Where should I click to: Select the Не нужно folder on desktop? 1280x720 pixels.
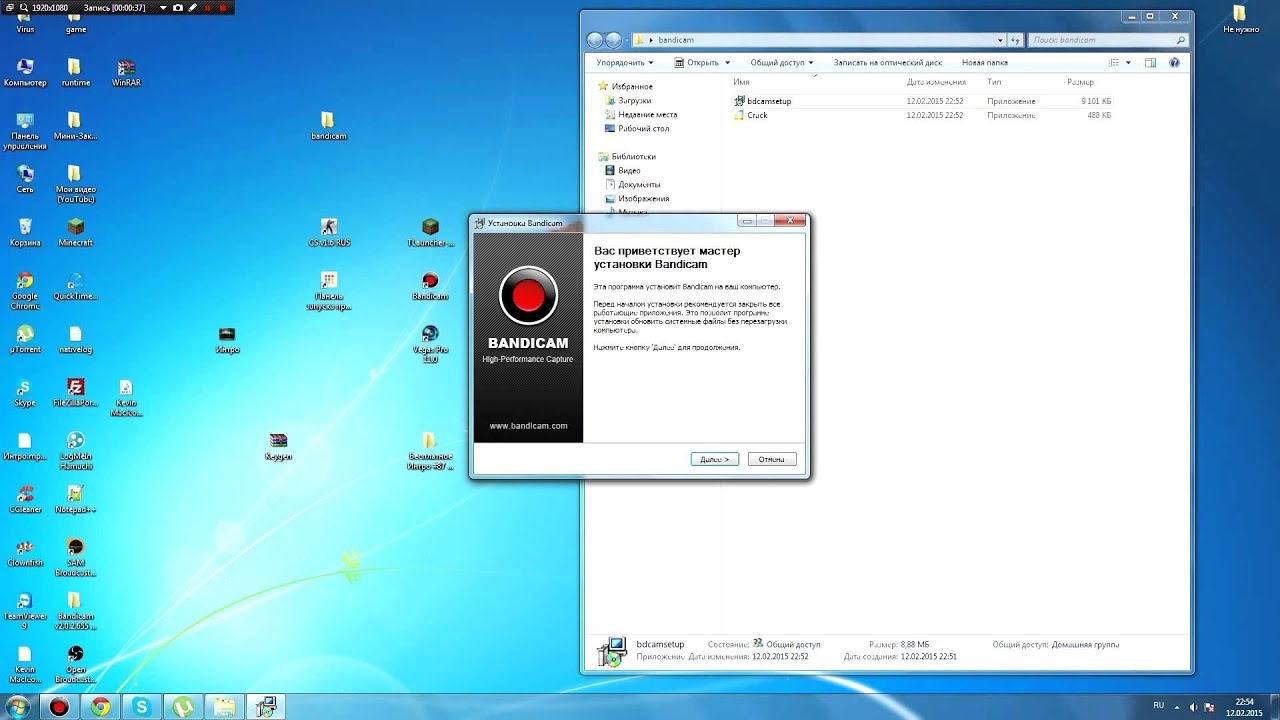(x=1240, y=19)
